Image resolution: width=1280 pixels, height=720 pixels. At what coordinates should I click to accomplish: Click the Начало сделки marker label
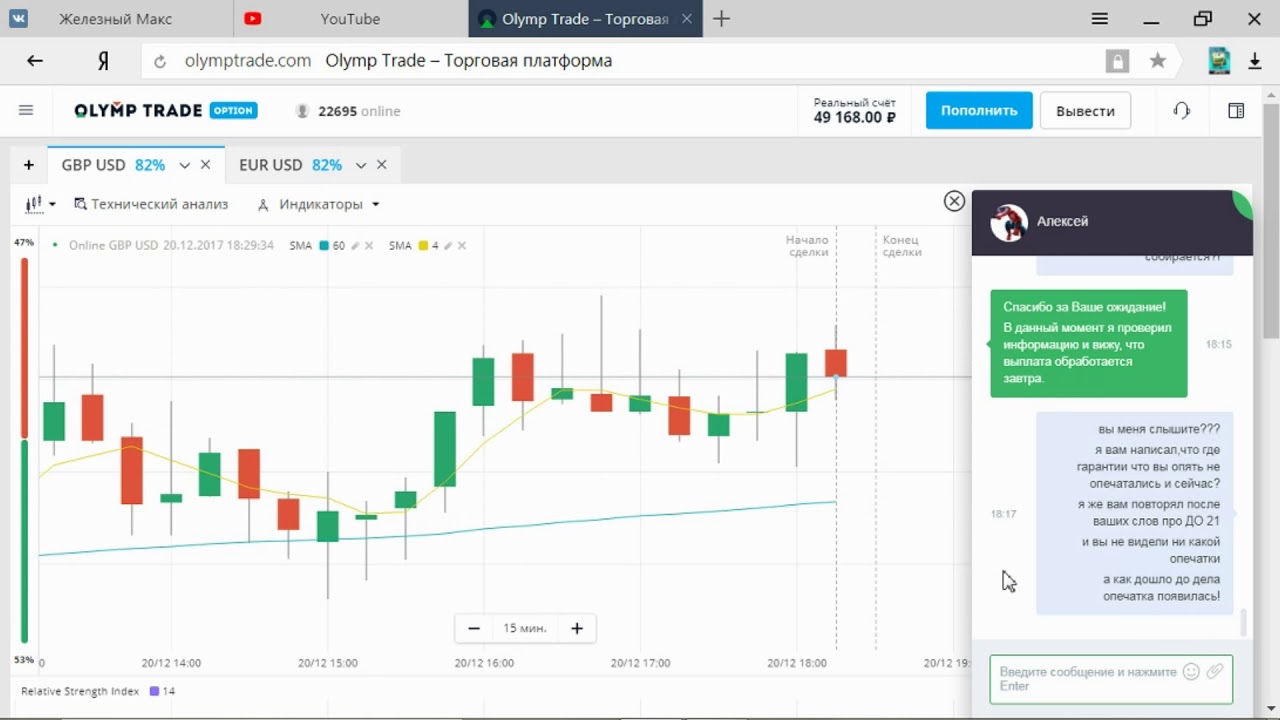tap(807, 246)
